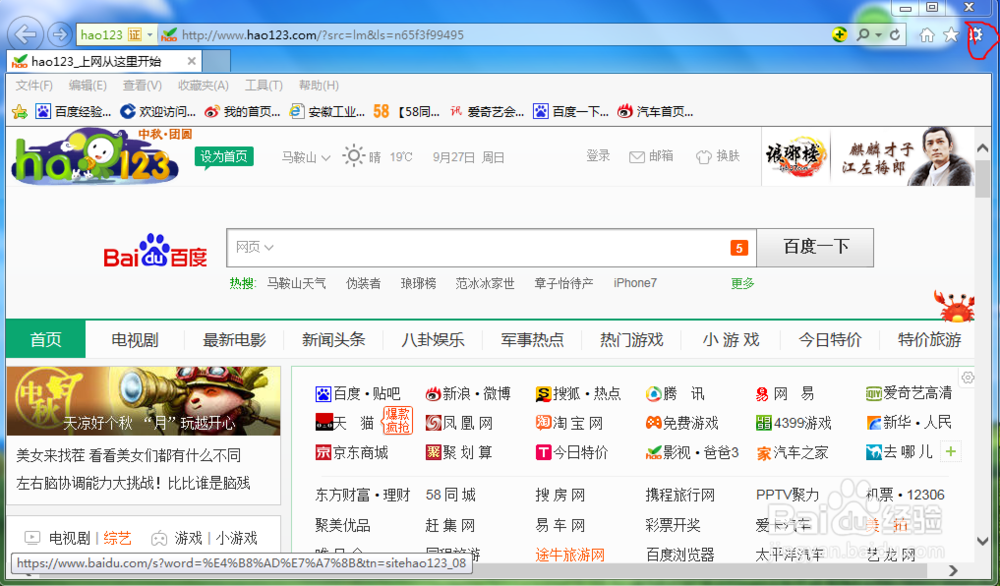Open the 淘宝网 site link

[569, 423]
